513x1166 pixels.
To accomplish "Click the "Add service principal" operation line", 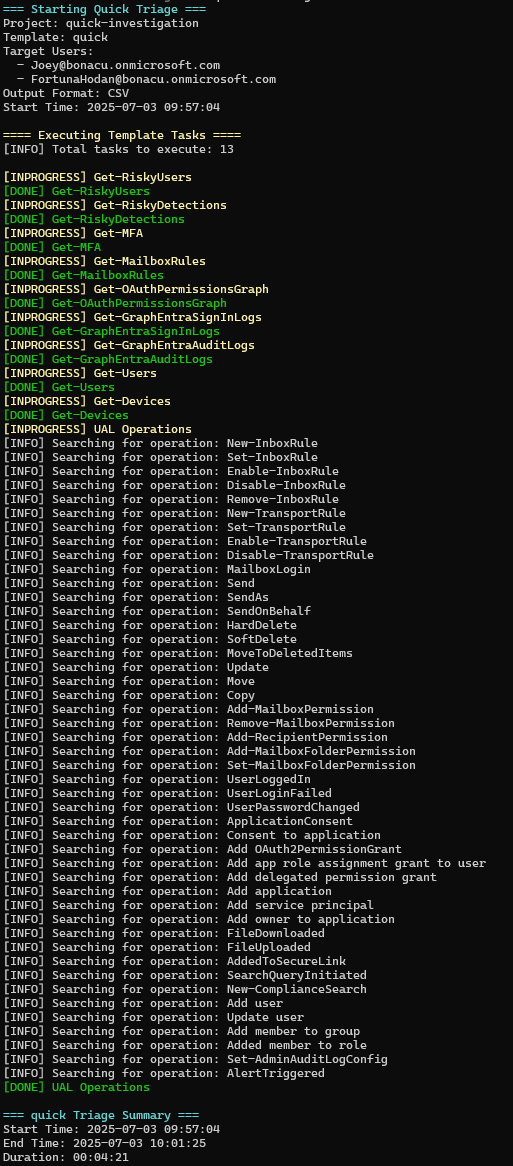I will 189,906.
